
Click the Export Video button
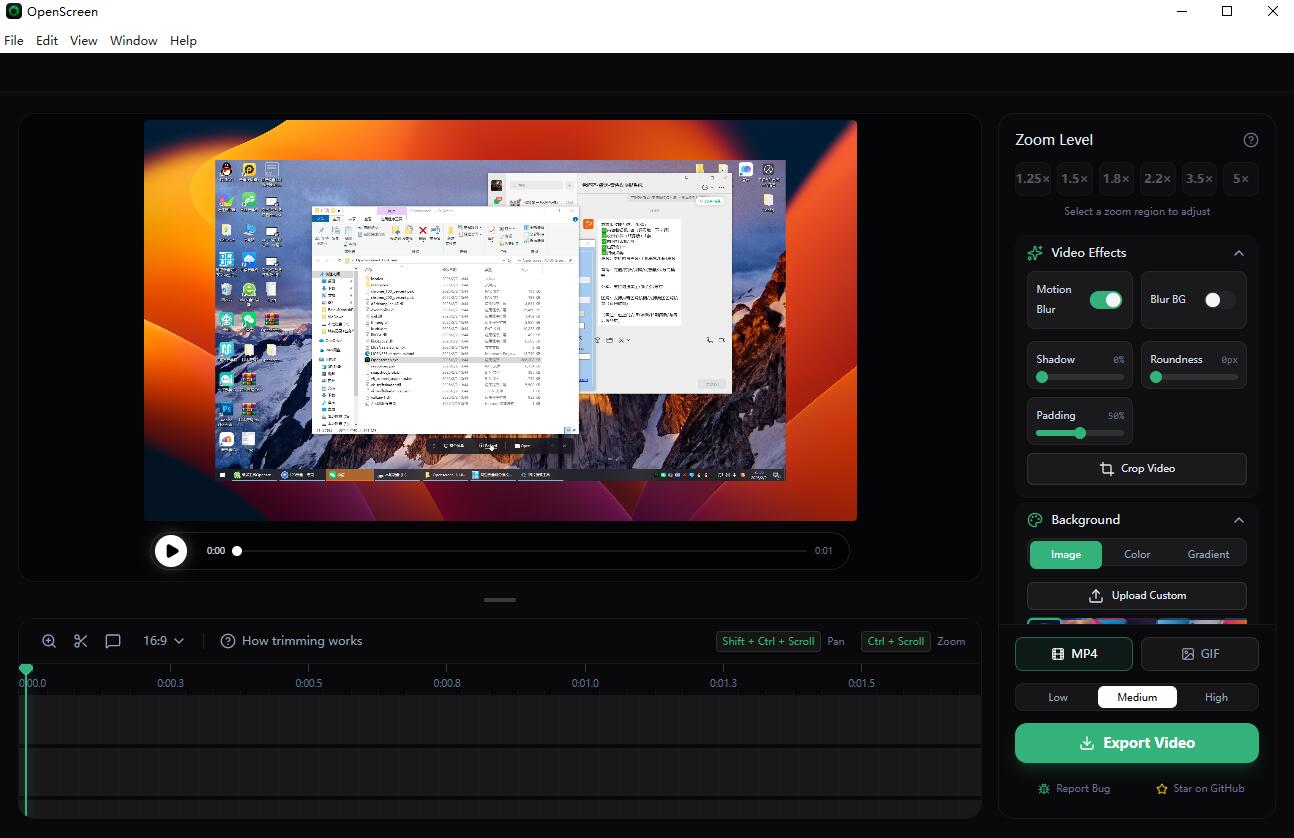[x=1136, y=742]
